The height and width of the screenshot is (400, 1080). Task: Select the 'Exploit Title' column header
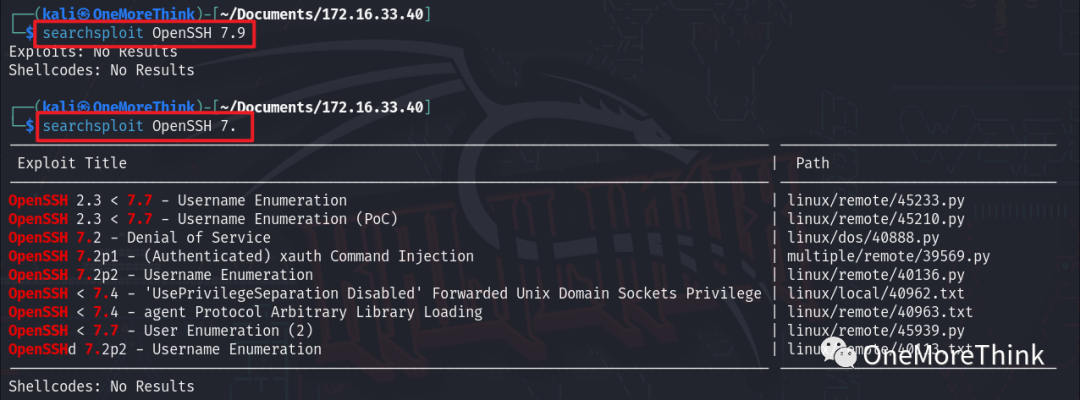point(72,164)
